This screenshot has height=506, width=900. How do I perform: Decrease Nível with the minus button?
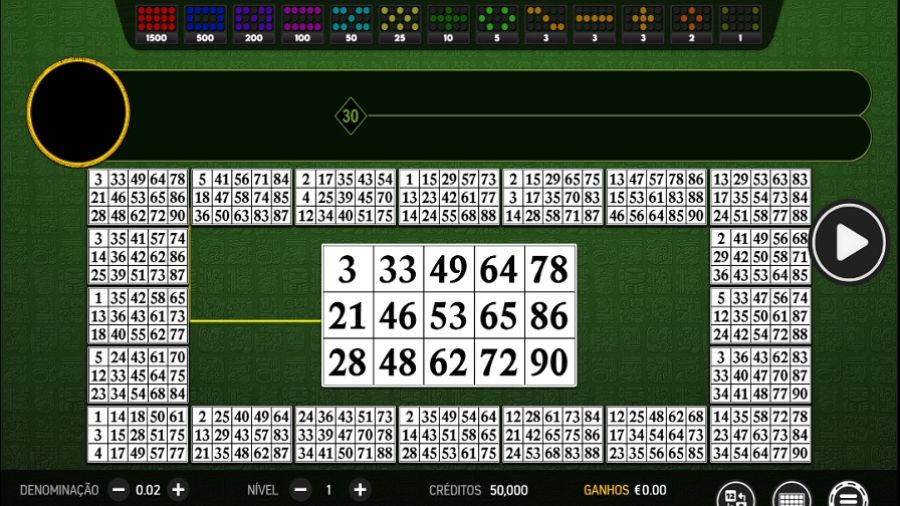300,490
